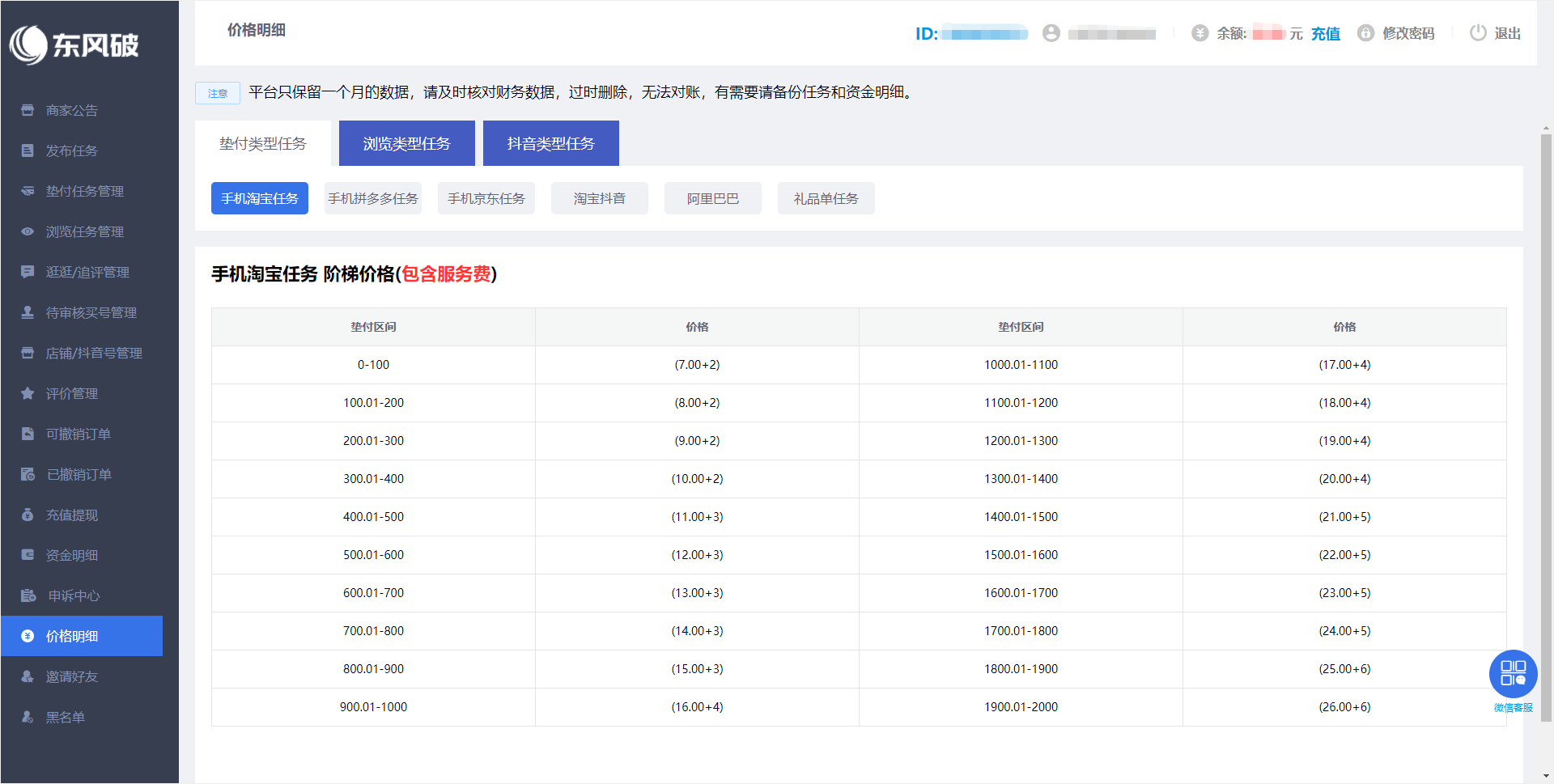Switch to the 垫付类型任务 tab

[x=263, y=143]
